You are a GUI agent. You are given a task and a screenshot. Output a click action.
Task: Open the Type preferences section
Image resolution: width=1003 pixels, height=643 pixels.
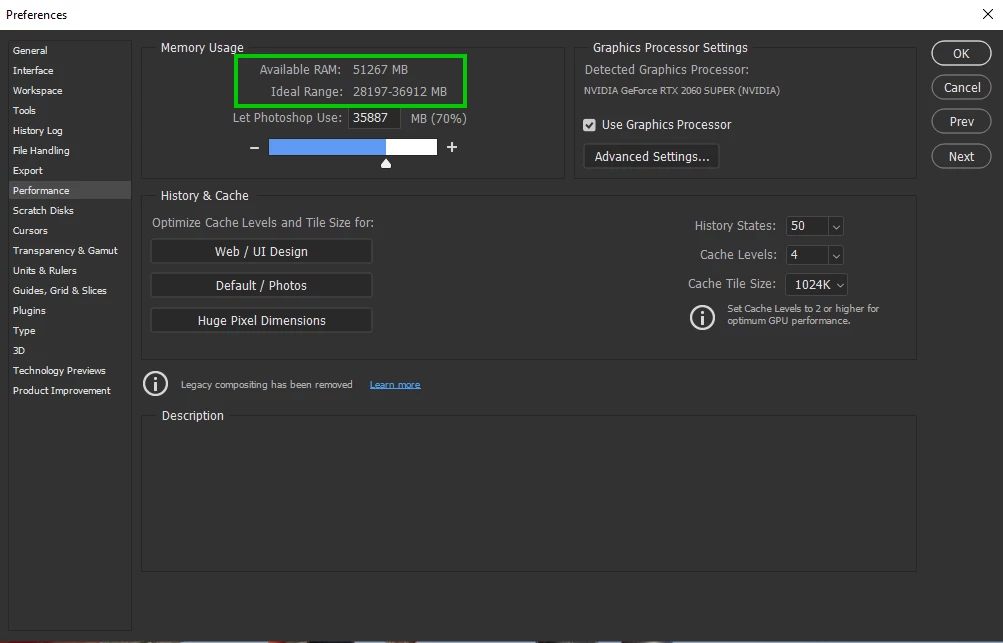(24, 331)
